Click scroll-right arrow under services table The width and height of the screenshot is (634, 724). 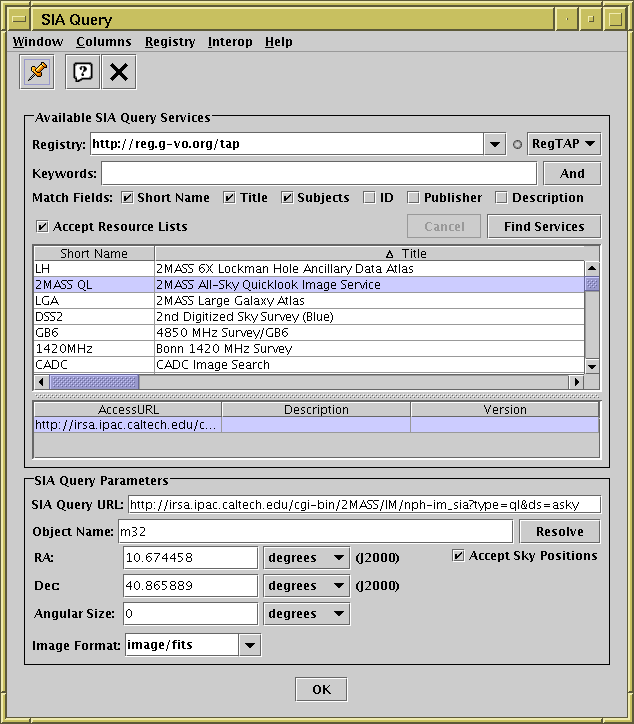pos(576,382)
